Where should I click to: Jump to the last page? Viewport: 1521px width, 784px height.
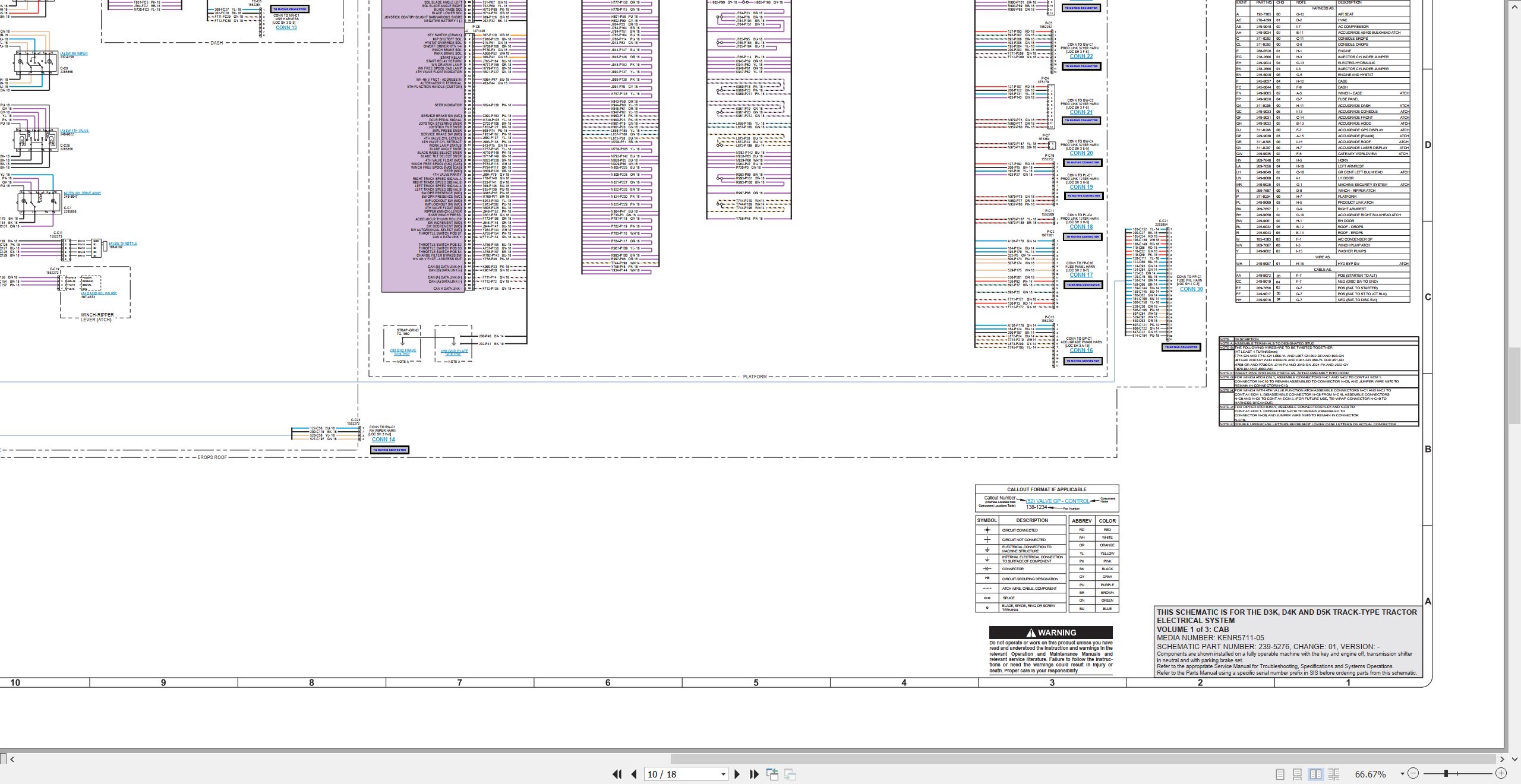tap(754, 774)
